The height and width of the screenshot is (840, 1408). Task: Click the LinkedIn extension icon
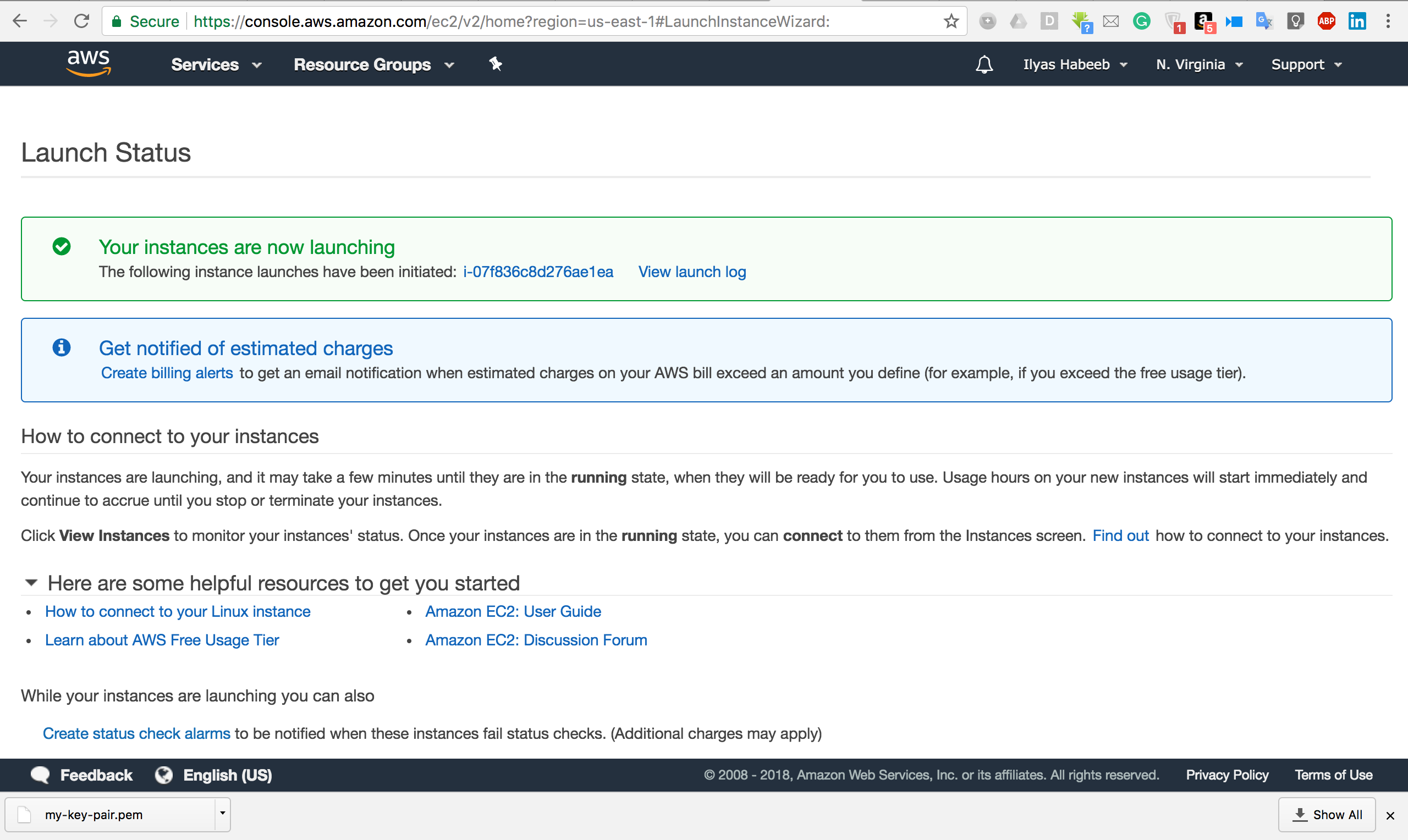[x=1357, y=21]
